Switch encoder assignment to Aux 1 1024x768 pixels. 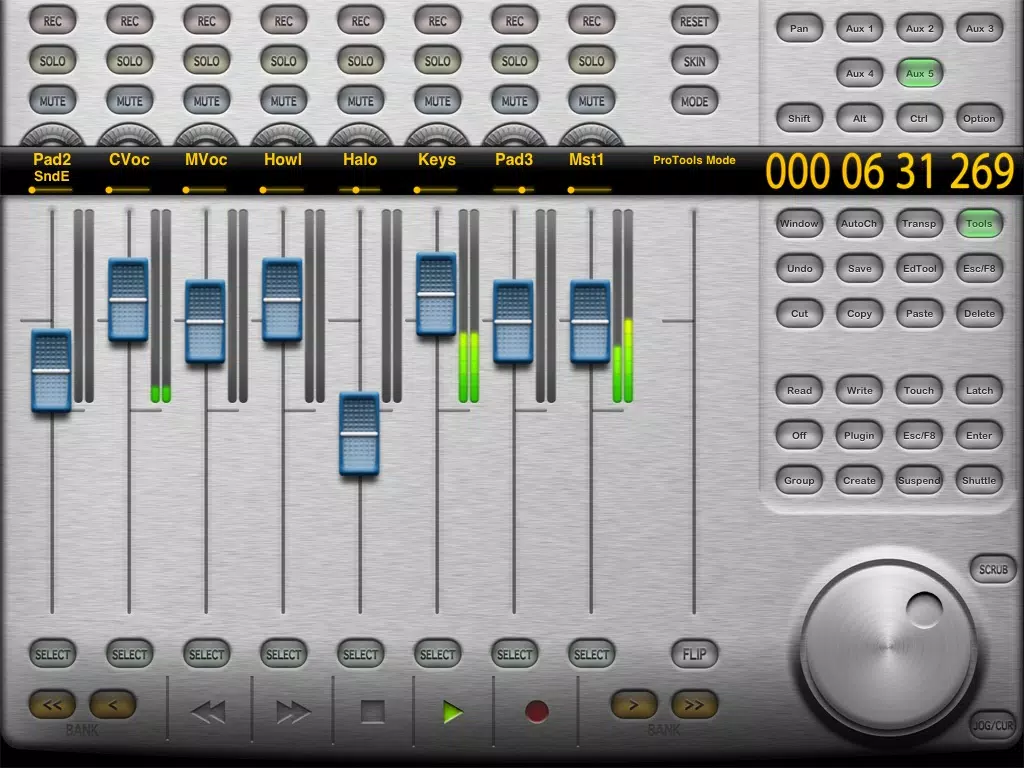tap(859, 28)
